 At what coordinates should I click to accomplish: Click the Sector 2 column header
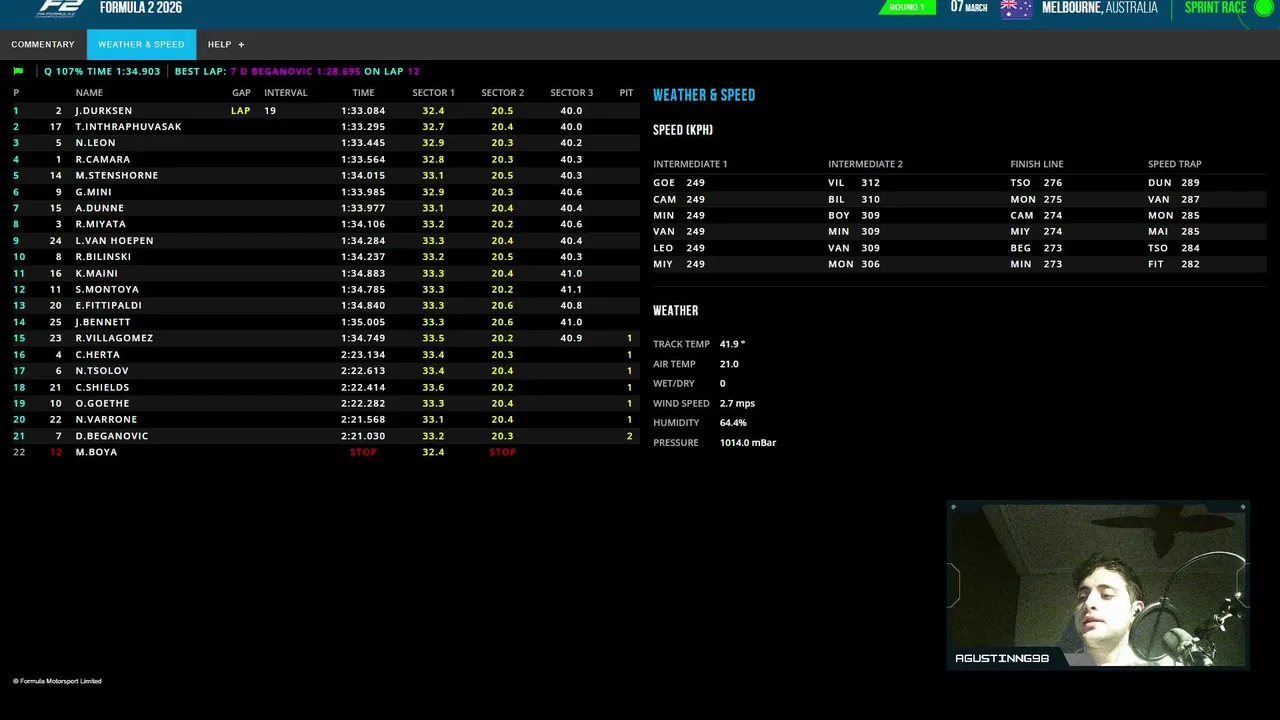coord(502,93)
